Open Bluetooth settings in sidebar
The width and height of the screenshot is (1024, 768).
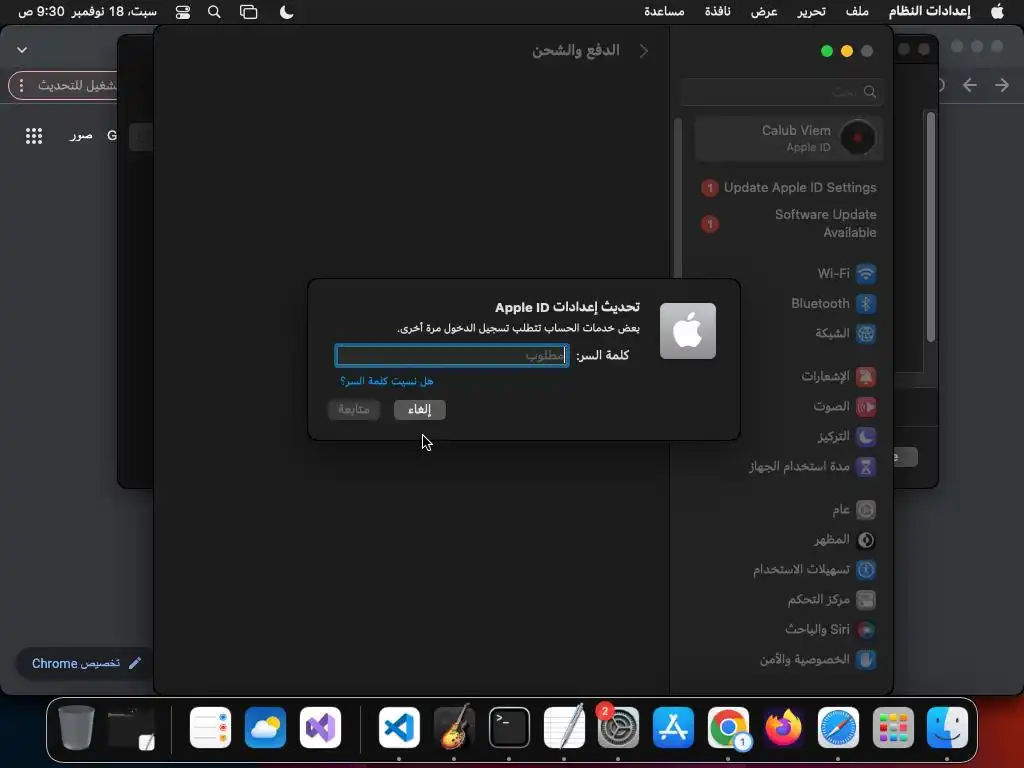point(833,304)
